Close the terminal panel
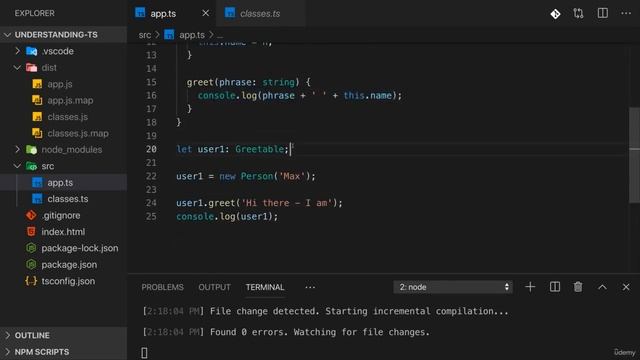 point(626,287)
